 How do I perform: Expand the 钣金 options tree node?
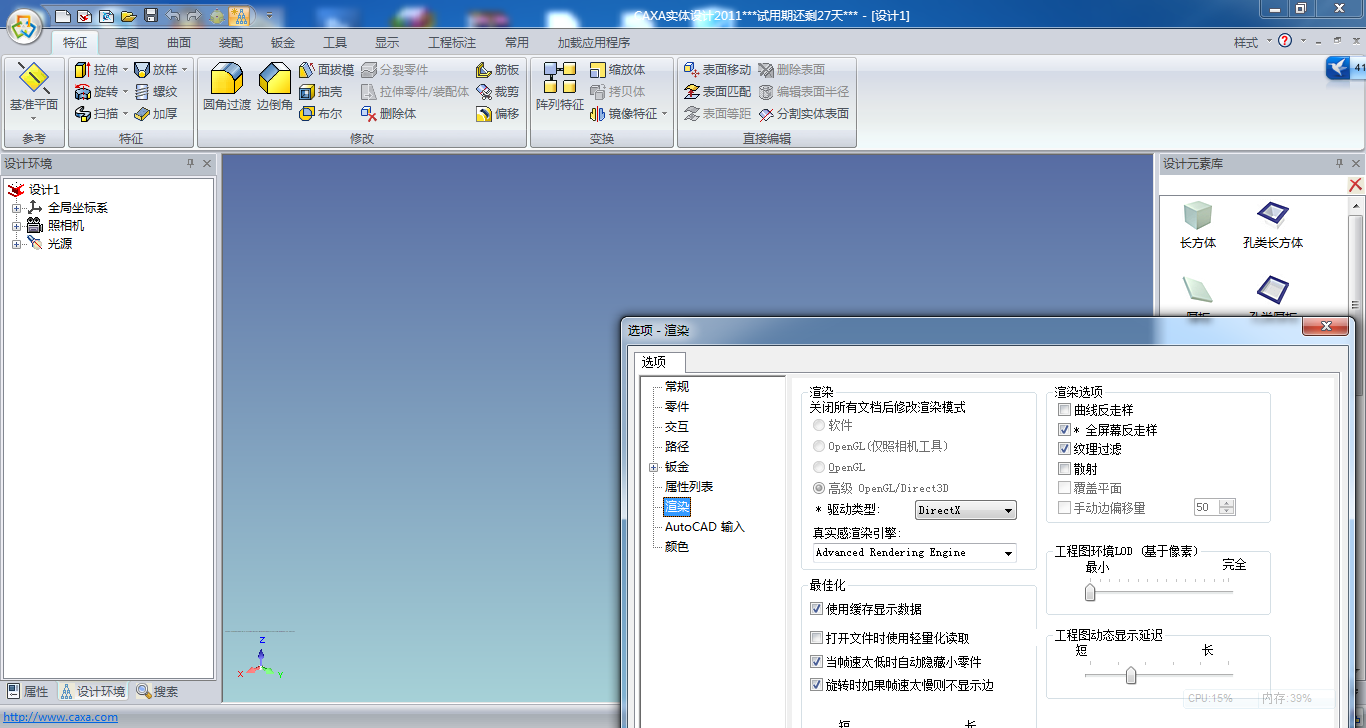[654, 467]
